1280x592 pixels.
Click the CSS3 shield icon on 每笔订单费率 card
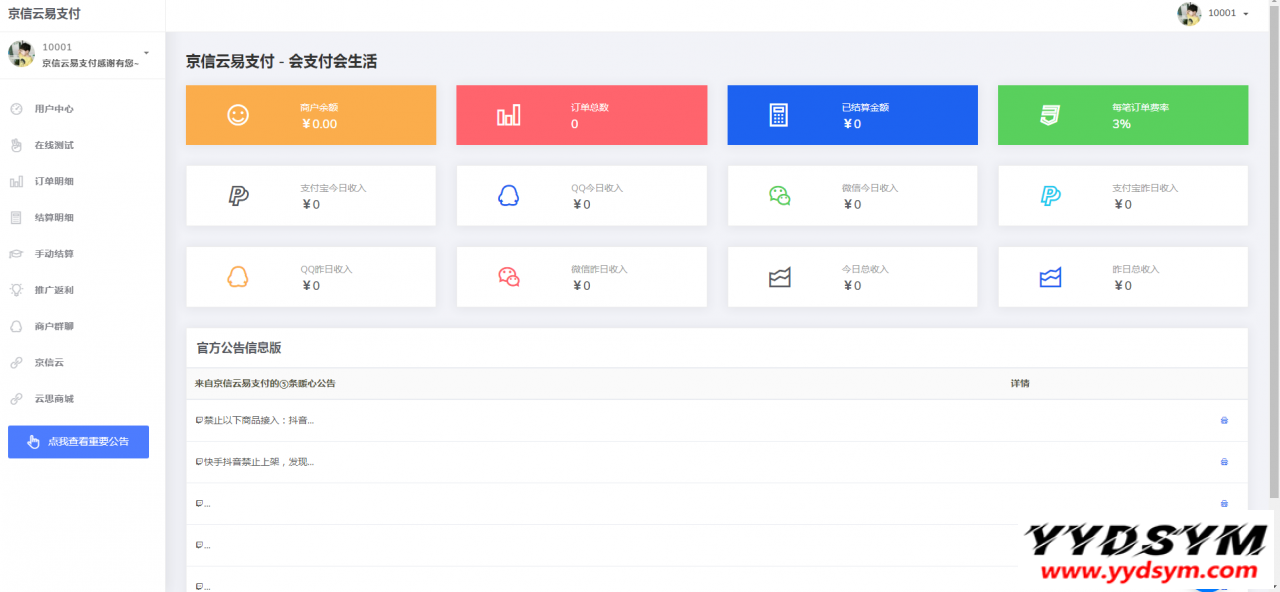pos(1049,115)
